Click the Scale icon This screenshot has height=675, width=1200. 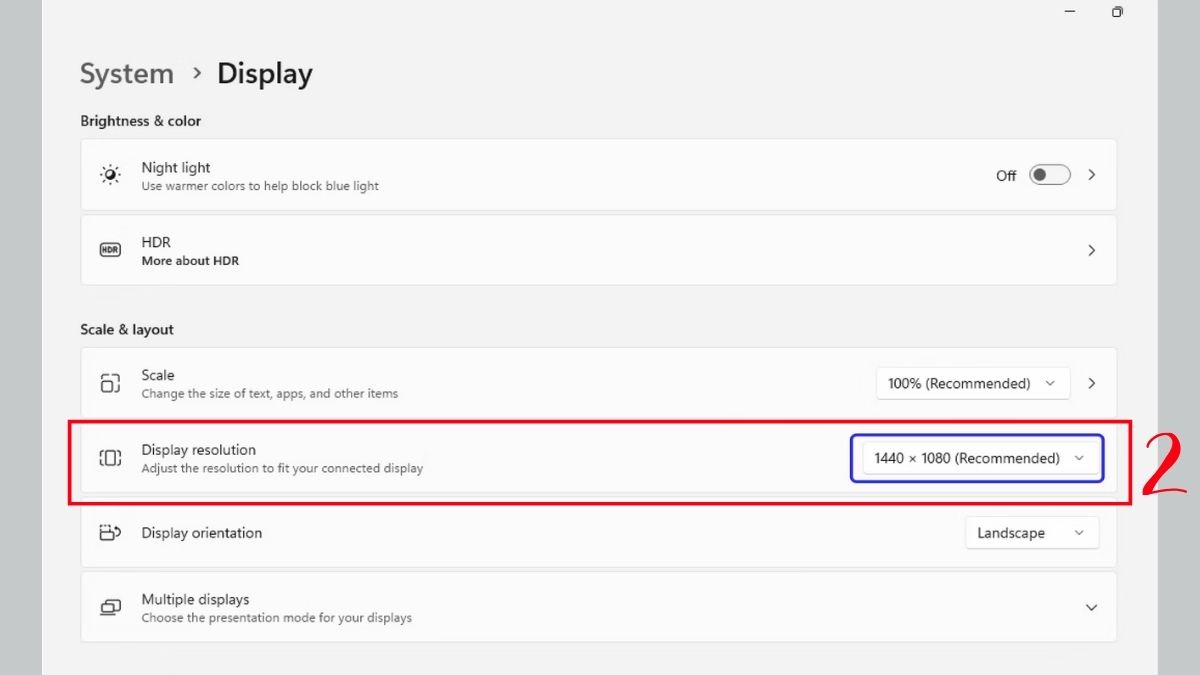pyautogui.click(x=110, y=383)
